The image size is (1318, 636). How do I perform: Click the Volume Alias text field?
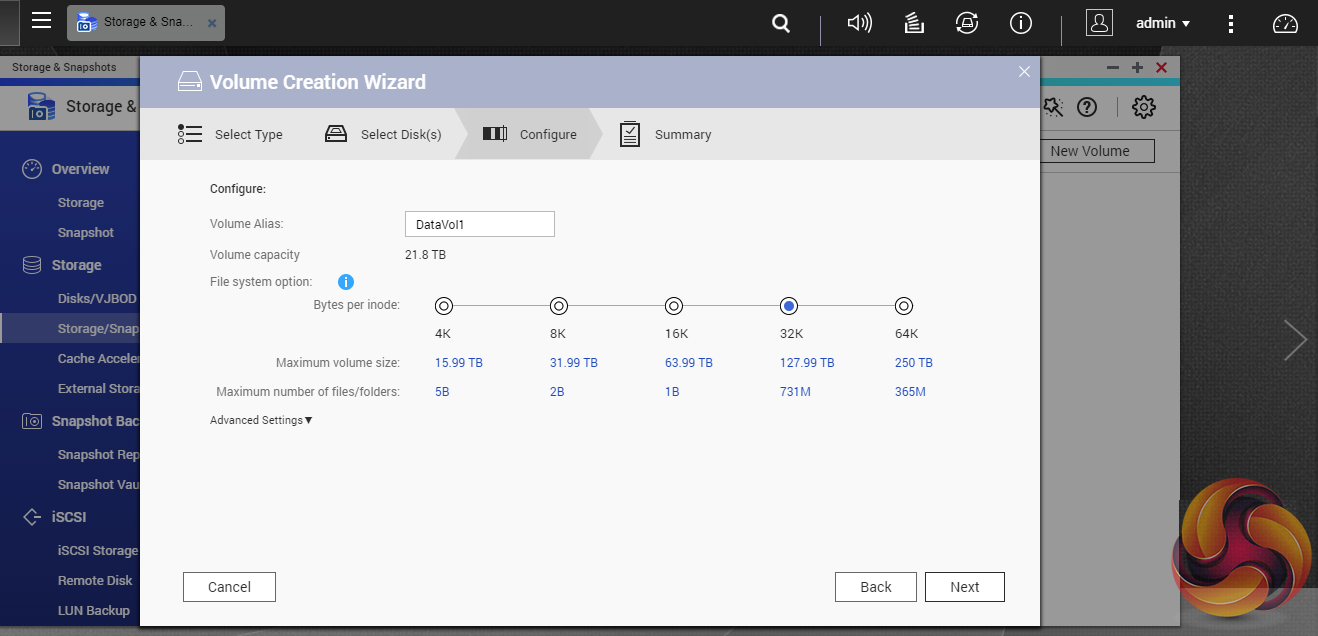pyautogui.click(x=479, y=225)
